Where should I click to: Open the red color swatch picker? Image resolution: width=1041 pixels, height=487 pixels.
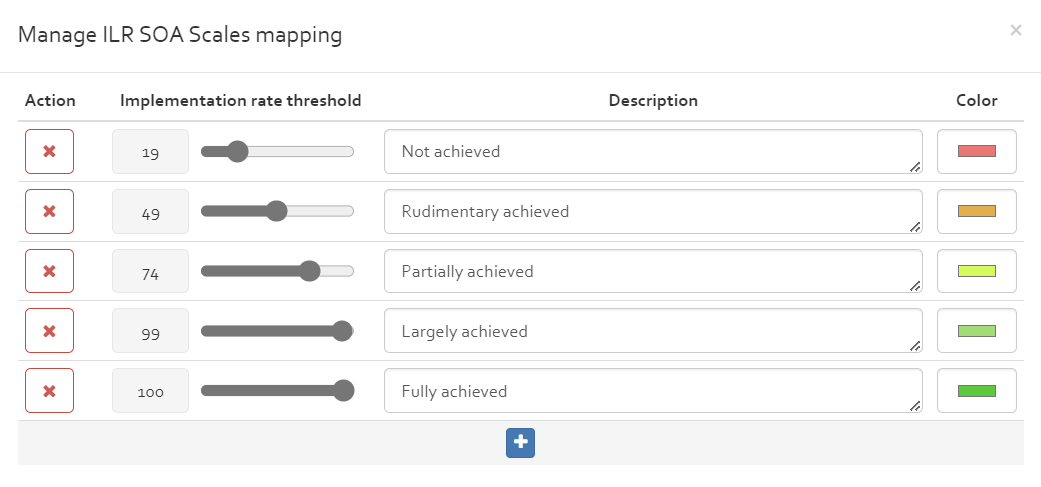977,151
